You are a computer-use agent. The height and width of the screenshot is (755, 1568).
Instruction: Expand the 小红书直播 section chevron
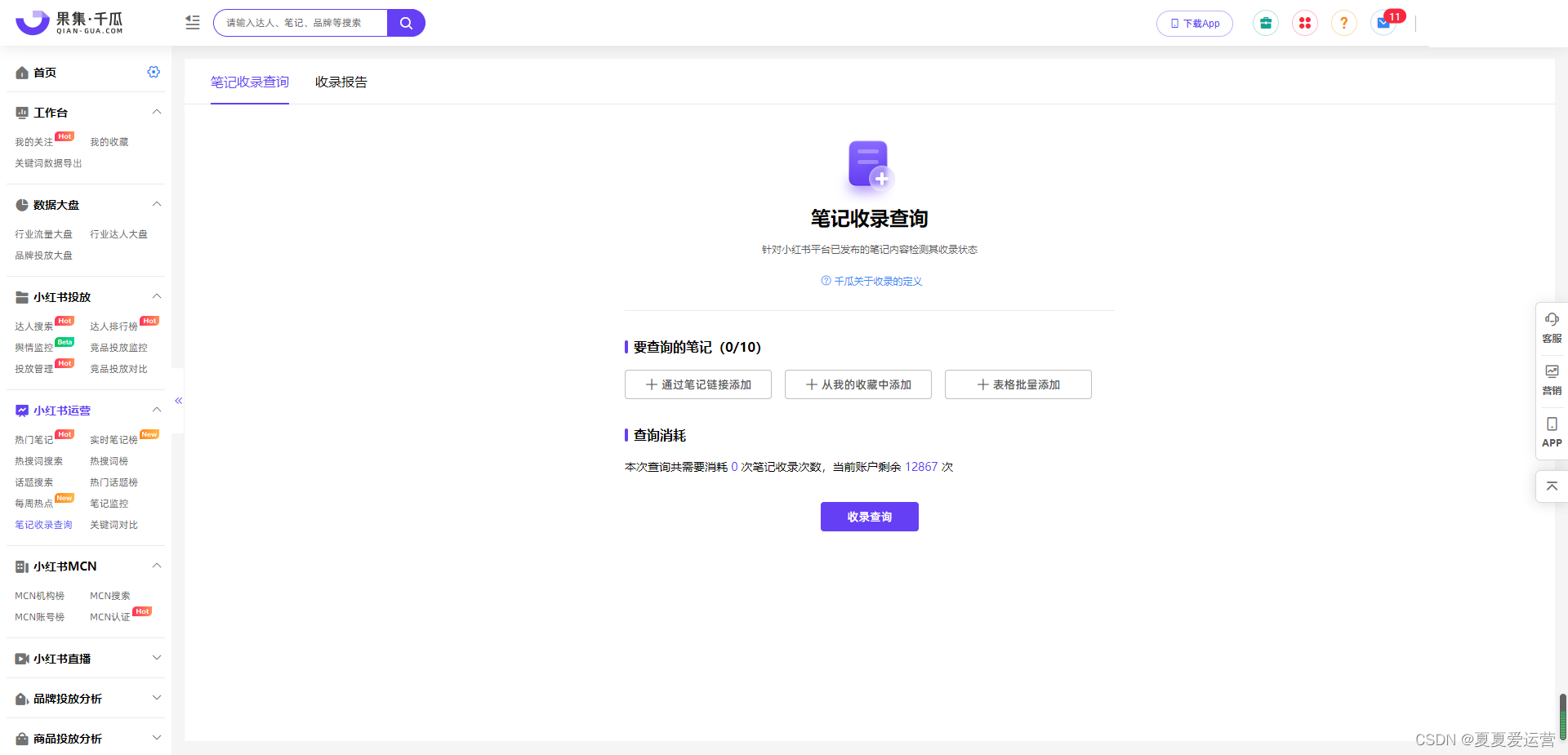[x=157, y=658]
